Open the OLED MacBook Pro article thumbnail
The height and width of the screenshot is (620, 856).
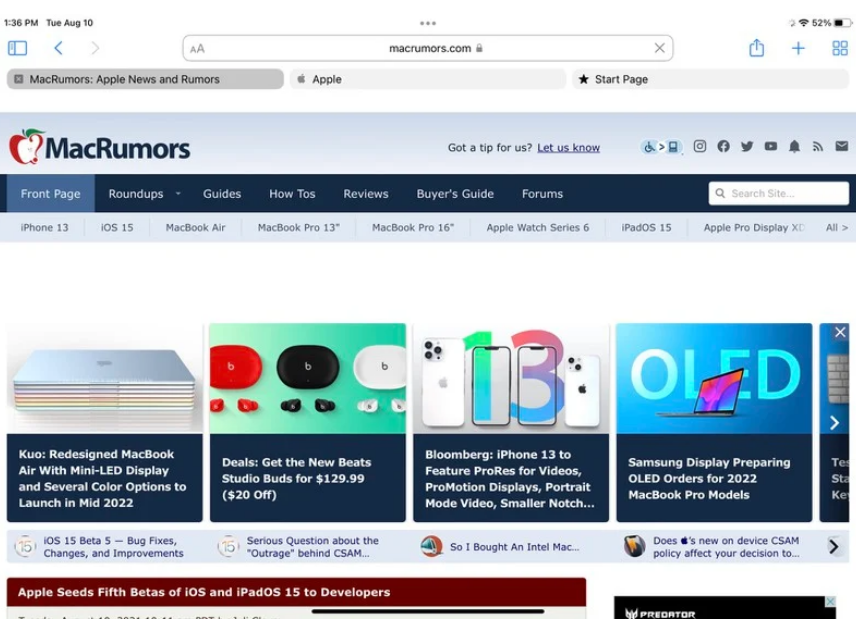coord(713,378)
